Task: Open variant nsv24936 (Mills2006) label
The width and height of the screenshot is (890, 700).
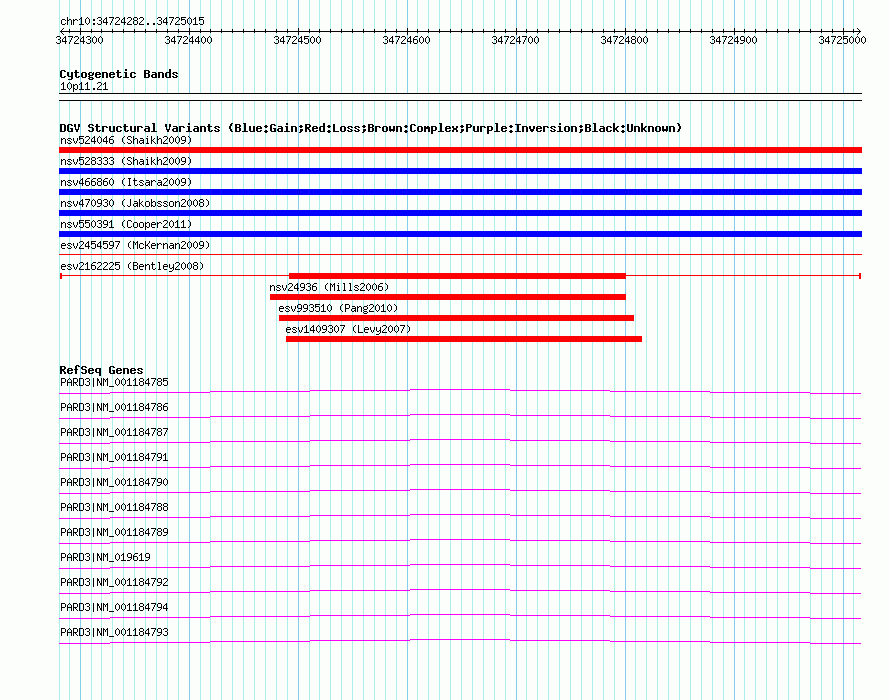Action: pyautogui.click(x=329, y=287)
